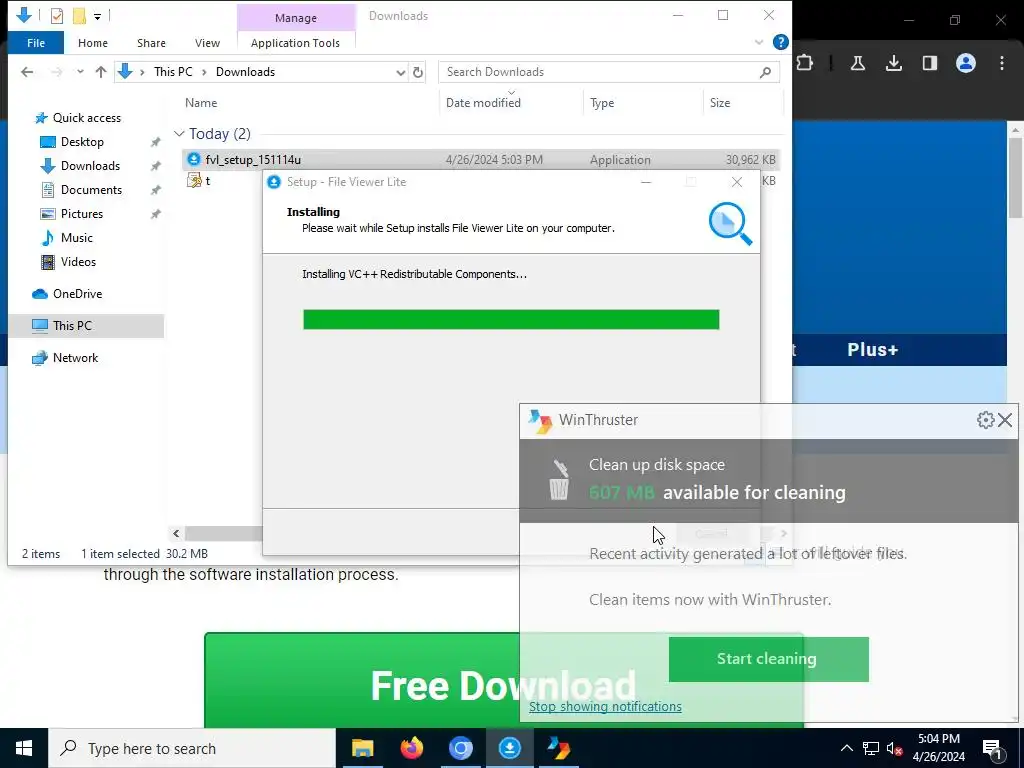This screenshot has width=1024, height=768.
Task: Switch to the Home ribbon tab
Action: [x=93, y=43]
